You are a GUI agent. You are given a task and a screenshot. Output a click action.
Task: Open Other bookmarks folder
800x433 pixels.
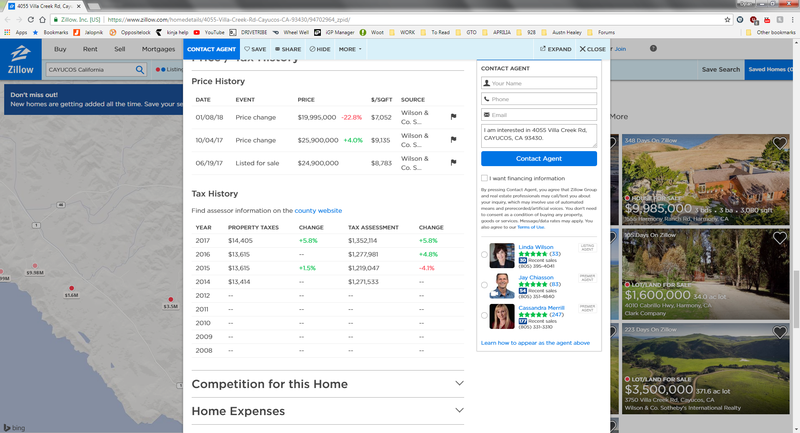770,32
